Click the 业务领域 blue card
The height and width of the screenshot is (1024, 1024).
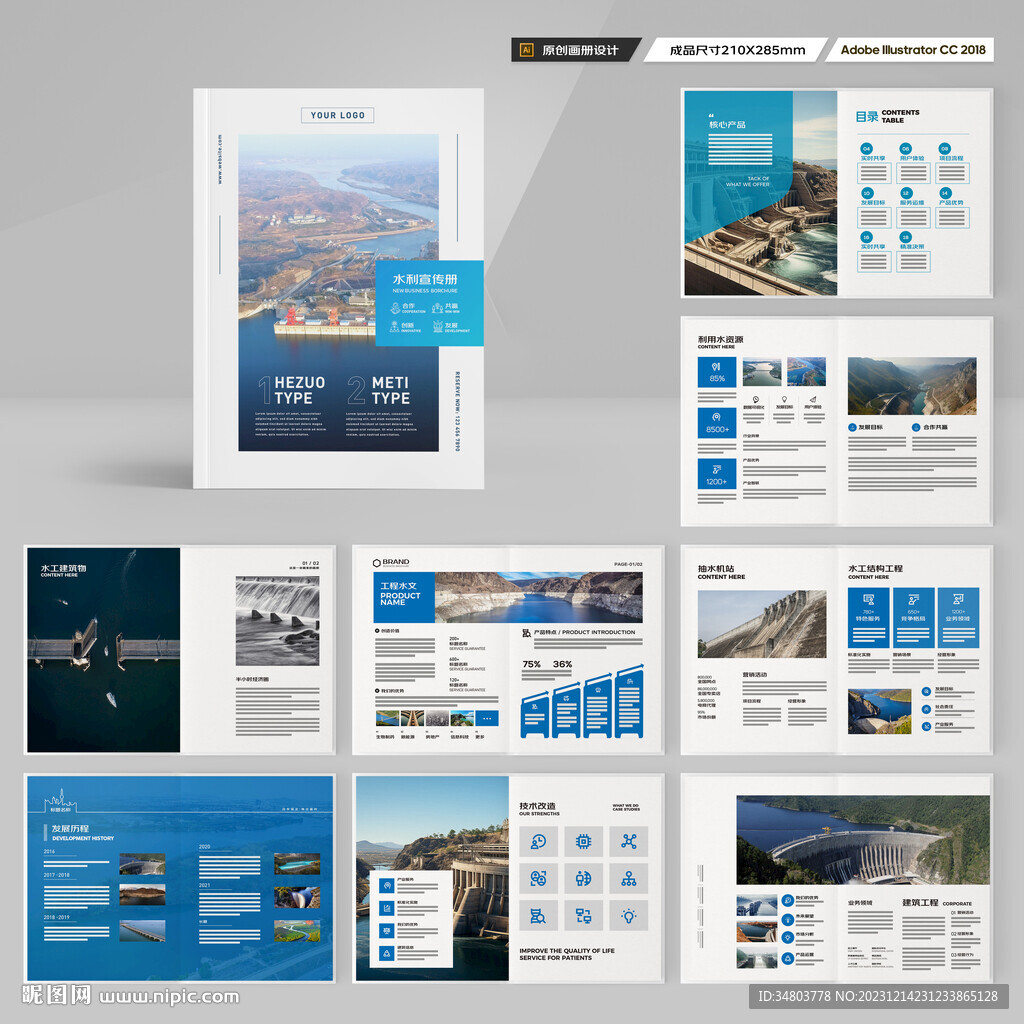[958, 618]
